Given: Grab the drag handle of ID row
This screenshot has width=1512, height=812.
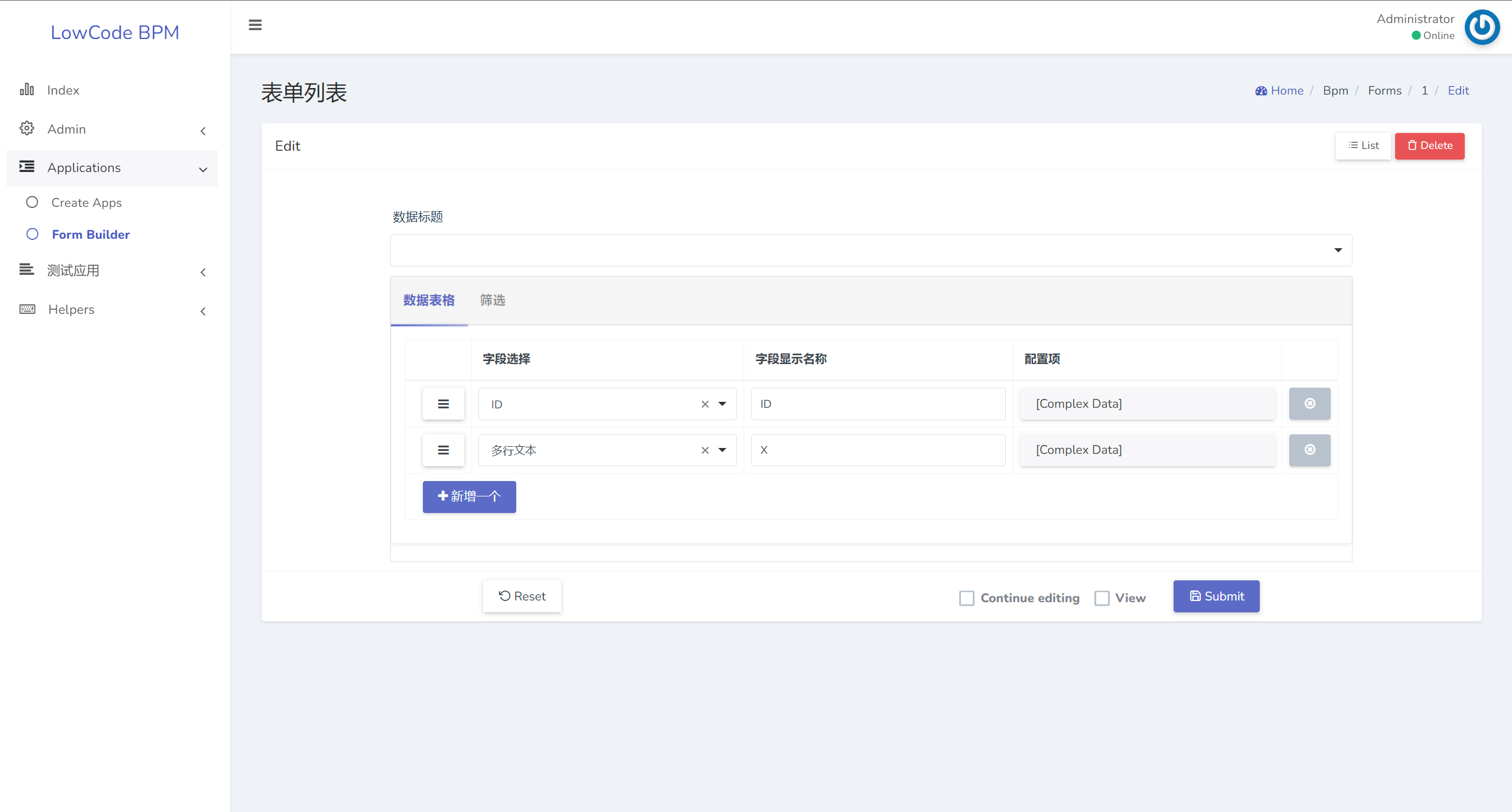Looking at the screenshot, I should coord(443,404).
